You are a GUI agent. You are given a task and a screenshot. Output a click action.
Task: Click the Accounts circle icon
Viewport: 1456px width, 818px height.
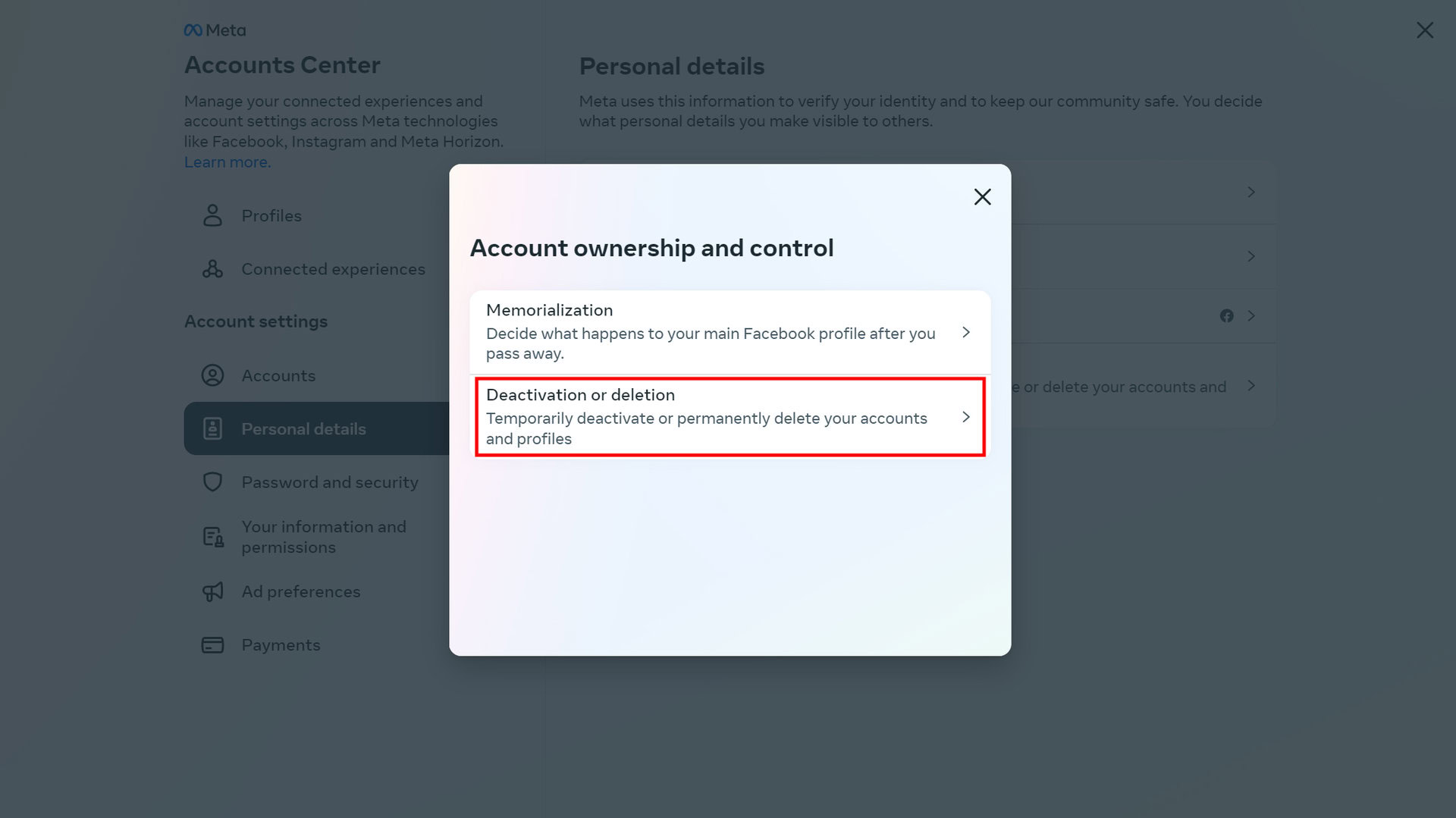[212, 375]
